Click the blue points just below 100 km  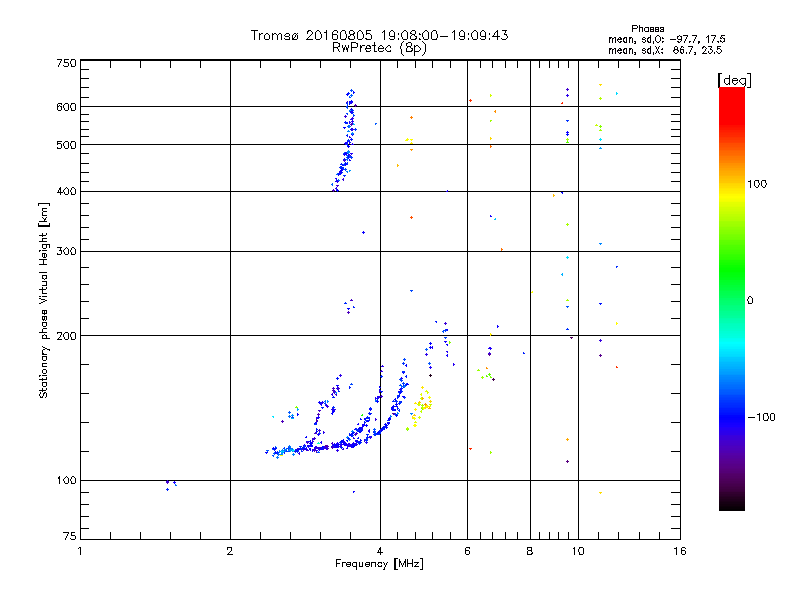(x=171, y=485)
